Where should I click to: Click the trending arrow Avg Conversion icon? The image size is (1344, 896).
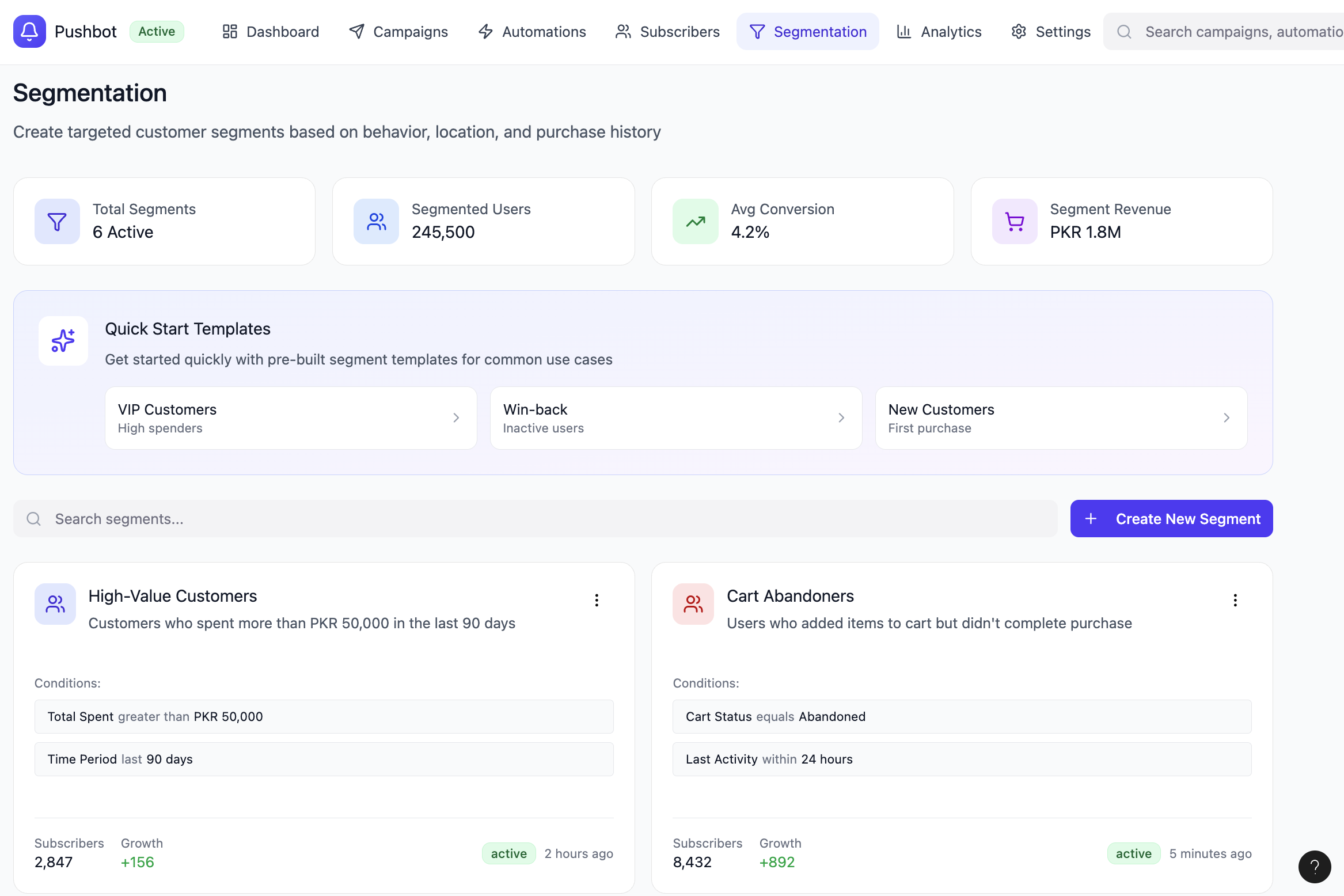[695, 222]
